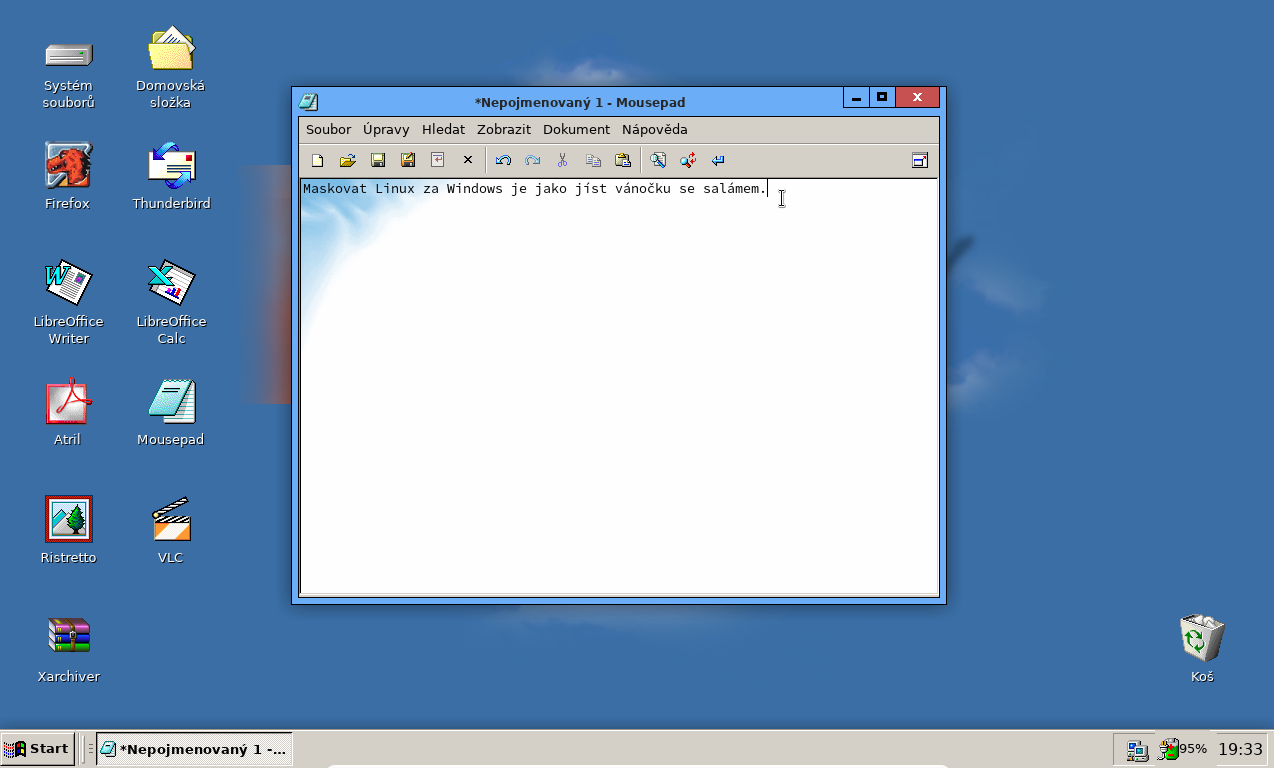
Task: Open the Zobrazit menu
Action: tap(504, 129)
